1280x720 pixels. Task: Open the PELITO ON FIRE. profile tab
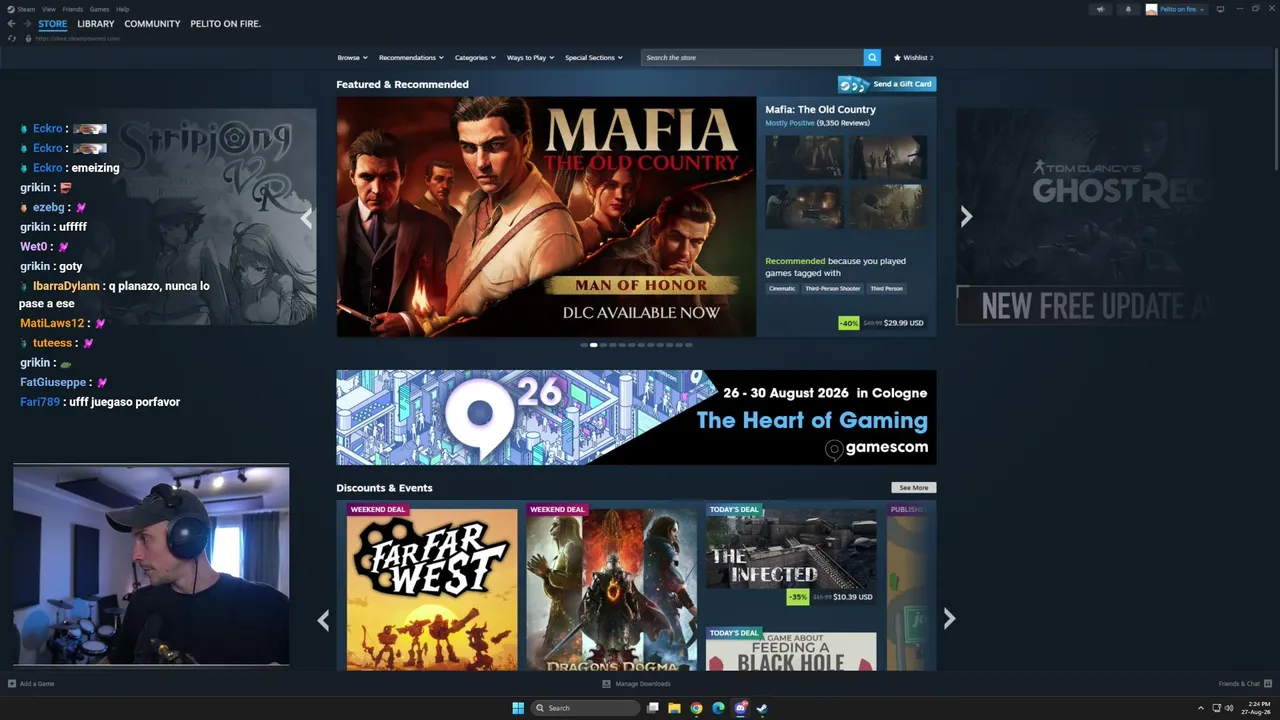pos(225,24)
